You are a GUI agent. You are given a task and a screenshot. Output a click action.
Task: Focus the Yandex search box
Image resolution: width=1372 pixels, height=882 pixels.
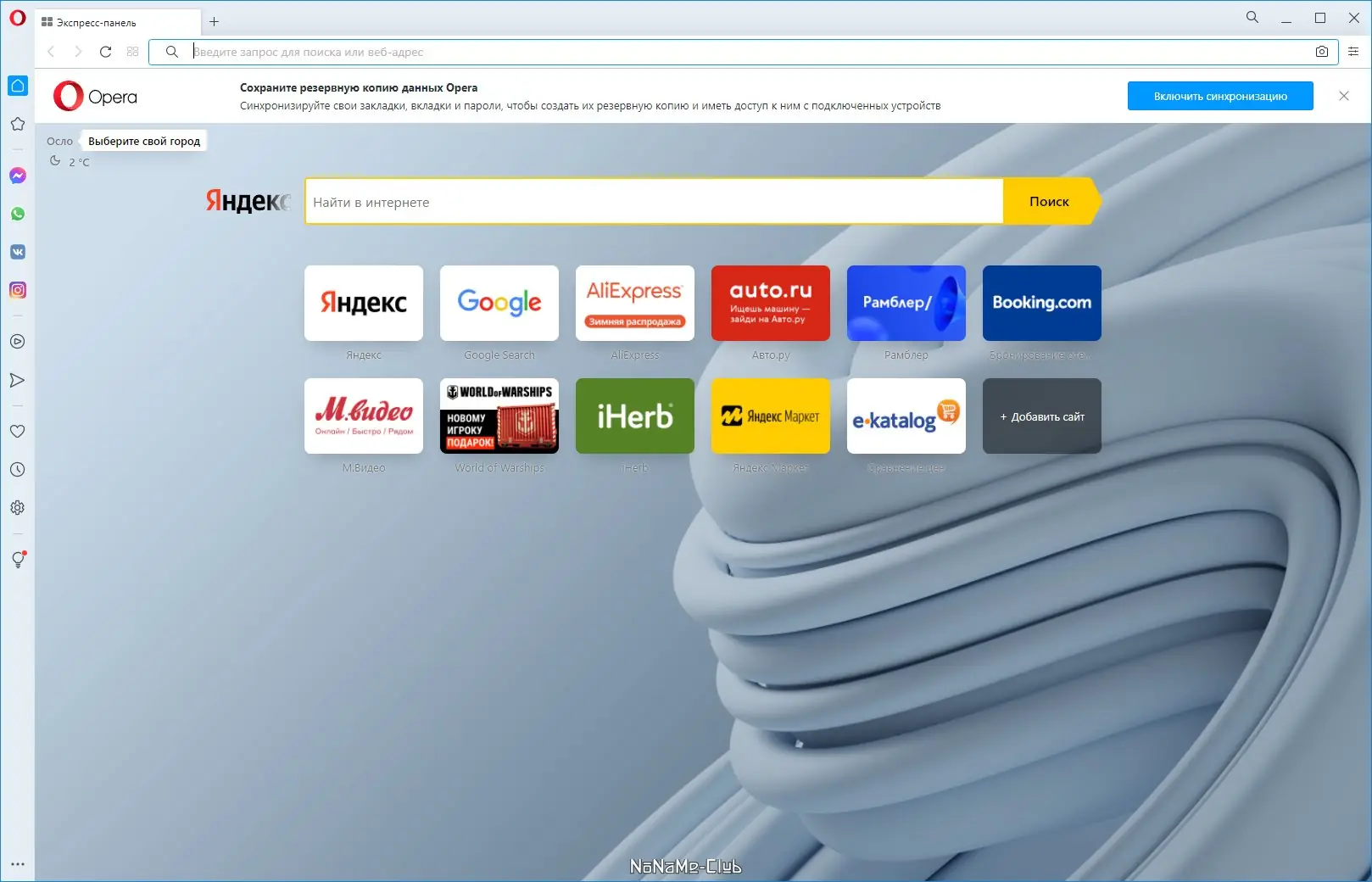point(654,202)
